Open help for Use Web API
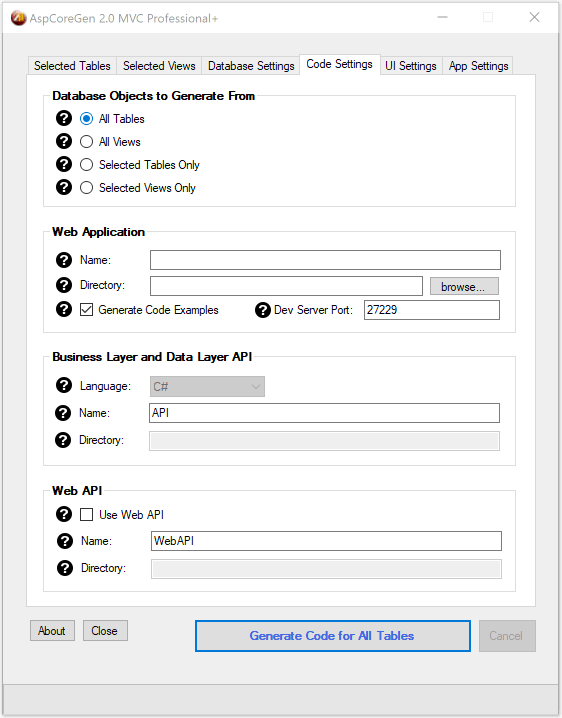The height and width of the screenshot is (718, 562). point(64,514)
